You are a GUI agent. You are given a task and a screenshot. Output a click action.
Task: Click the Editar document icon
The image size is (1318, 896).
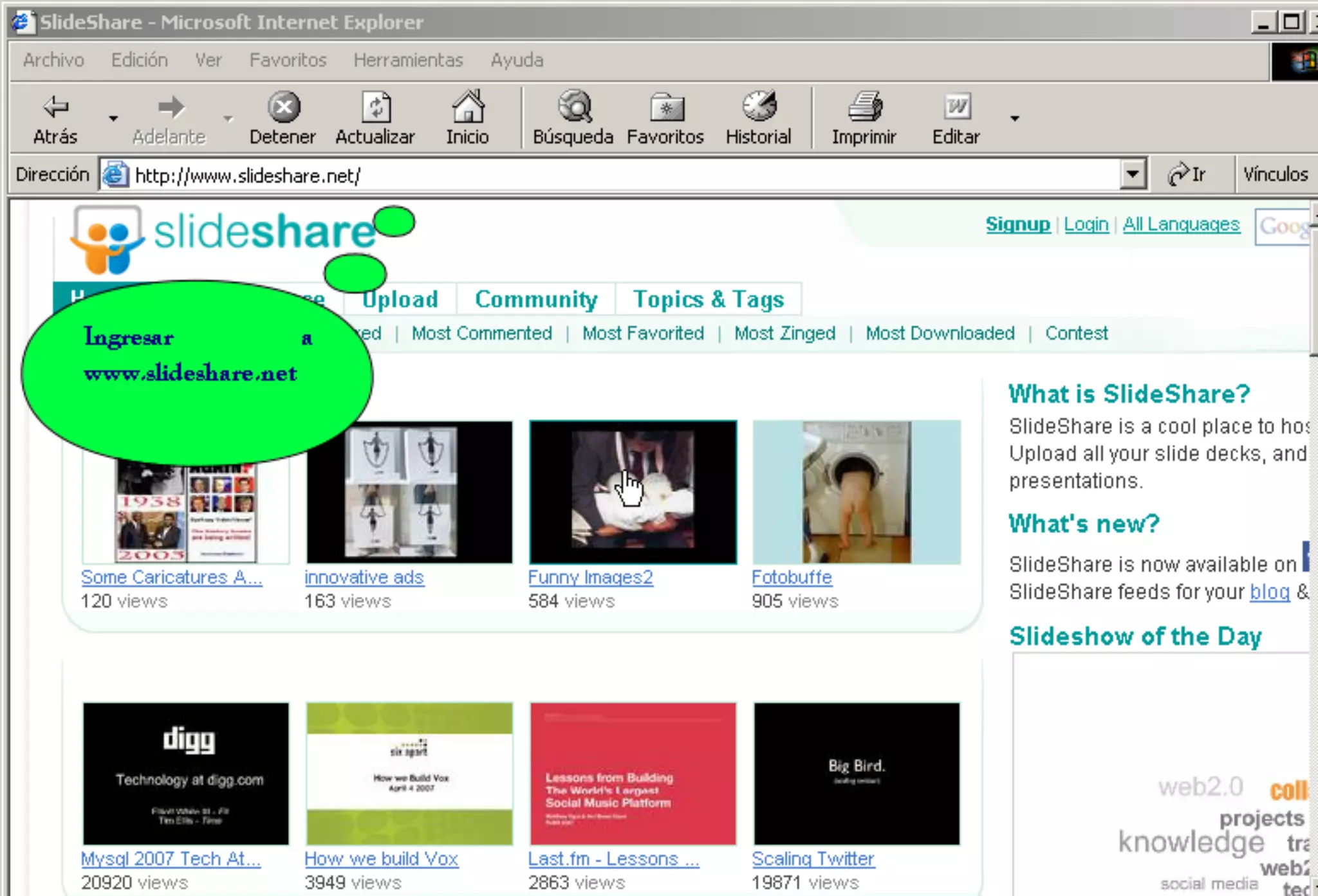[x=956, y=107]
